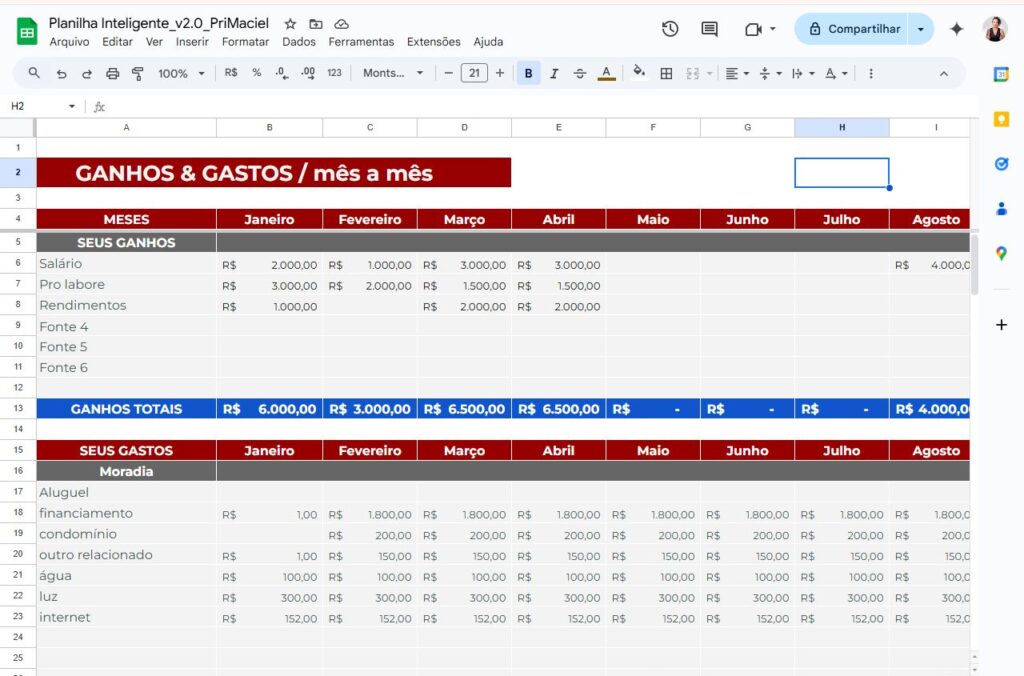The image size is (1024, 676).
Task: Move document to folder icon
Action: pos(315,24)
